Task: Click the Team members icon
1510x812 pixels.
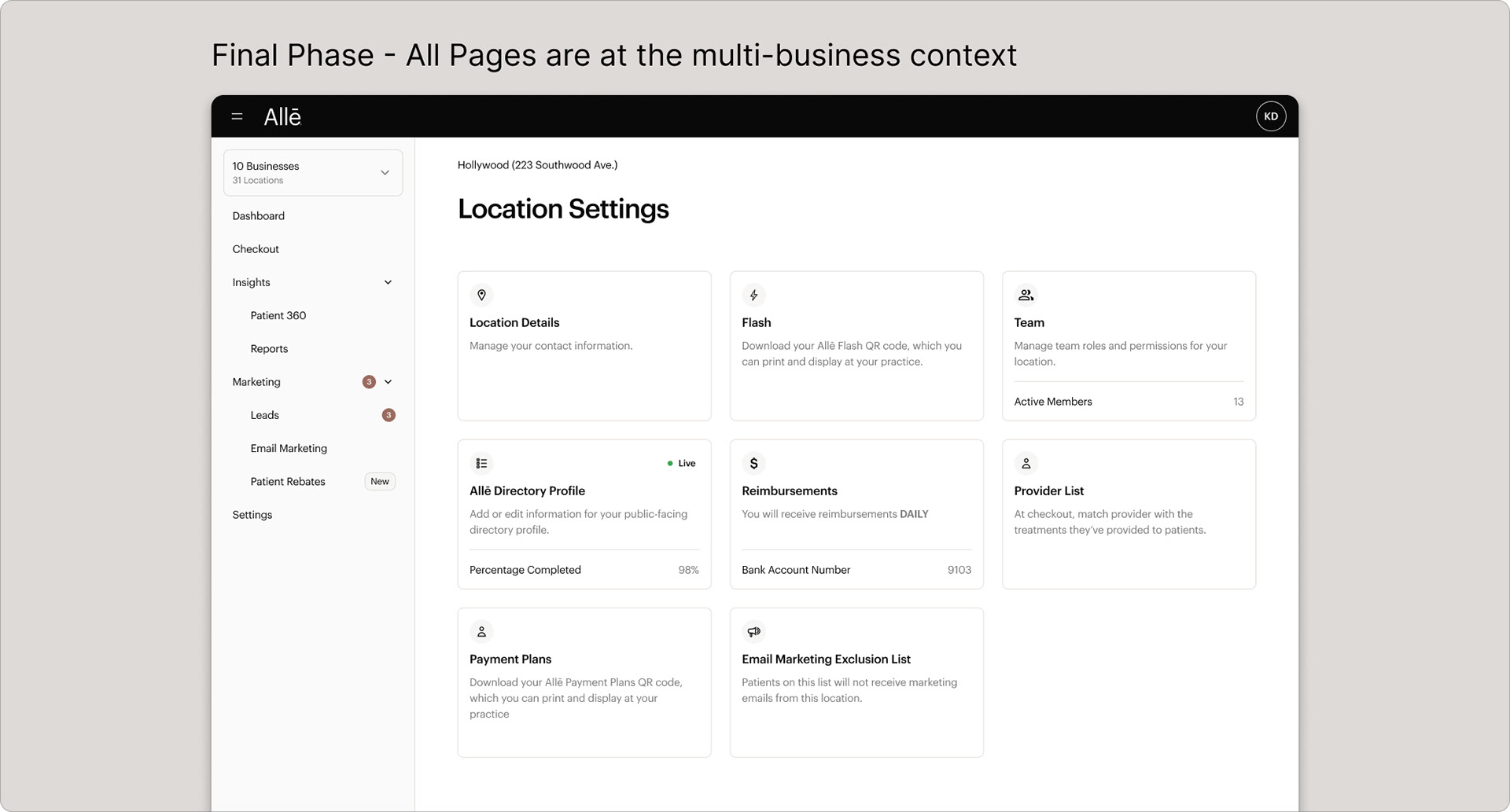Action: tap(1026, 294)
